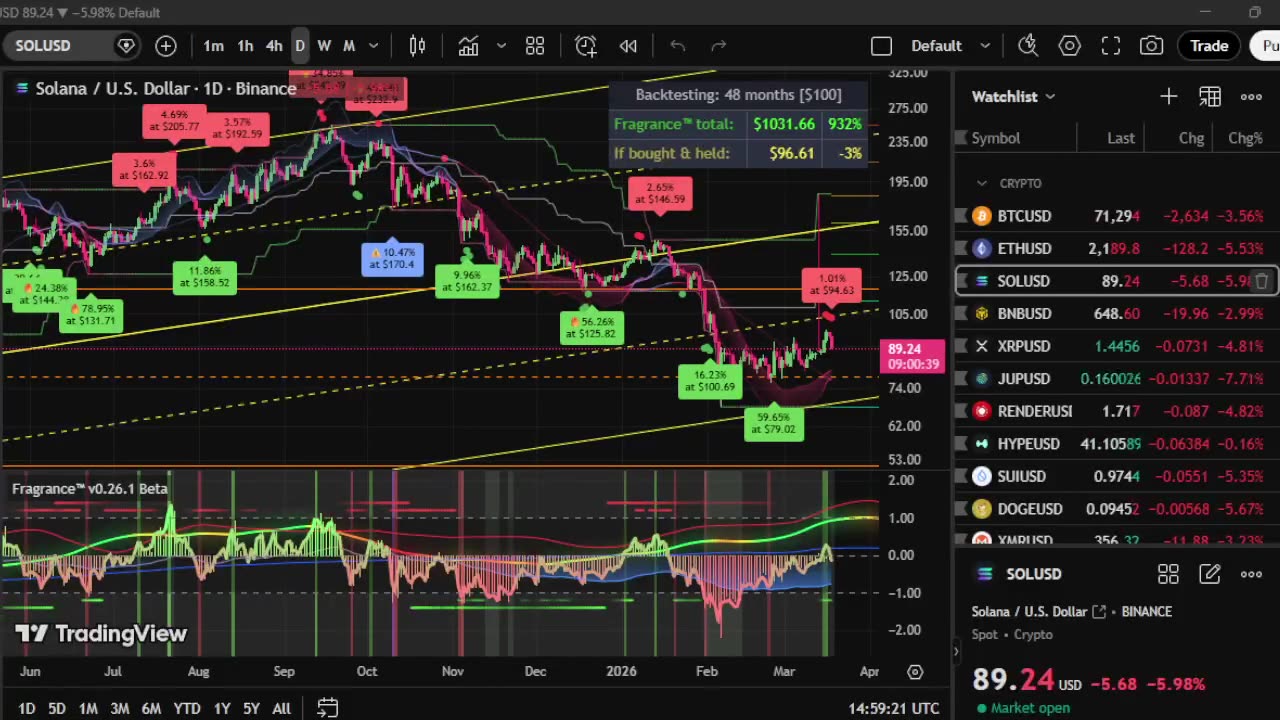This screenshot has height=720, width=1280.
Task: Sort the watchlist by Last column
Action: tap(1121, 138)
